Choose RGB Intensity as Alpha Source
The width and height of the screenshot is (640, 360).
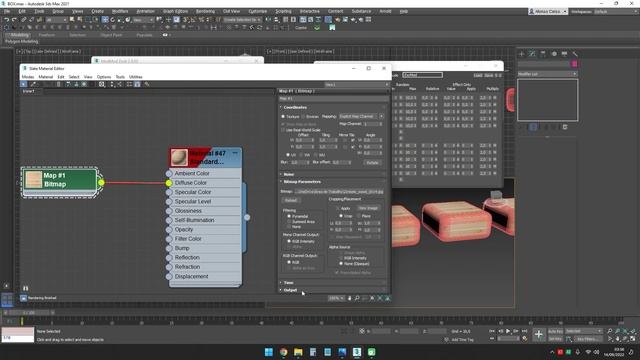[x=341, y=258]
